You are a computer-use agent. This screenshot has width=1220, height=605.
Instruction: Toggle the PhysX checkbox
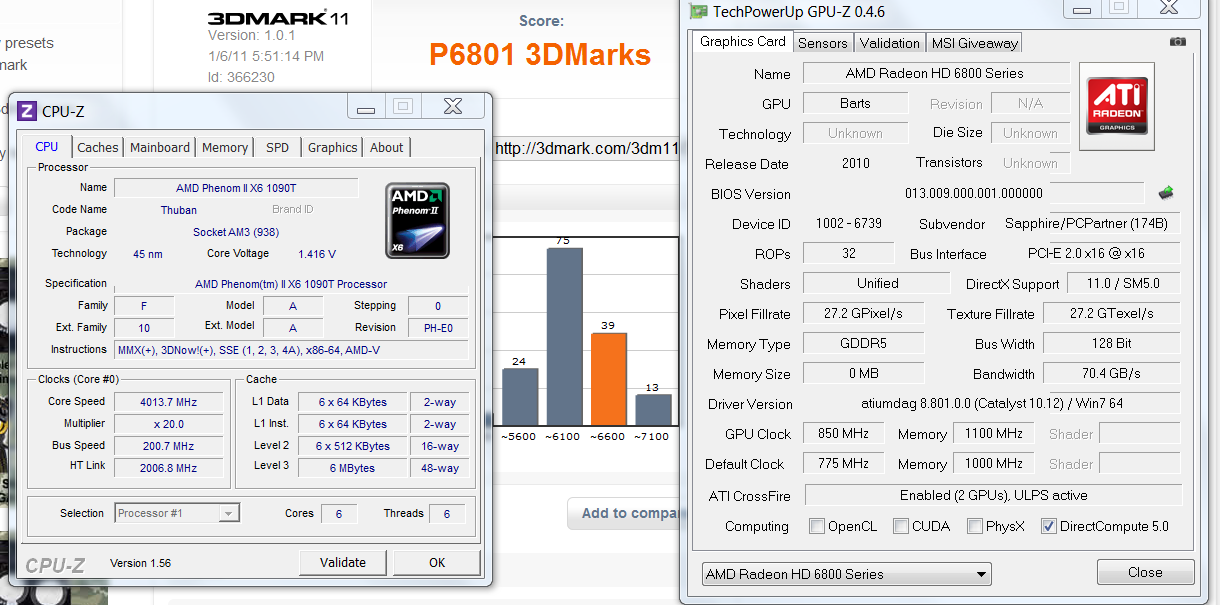click(975, 526)
